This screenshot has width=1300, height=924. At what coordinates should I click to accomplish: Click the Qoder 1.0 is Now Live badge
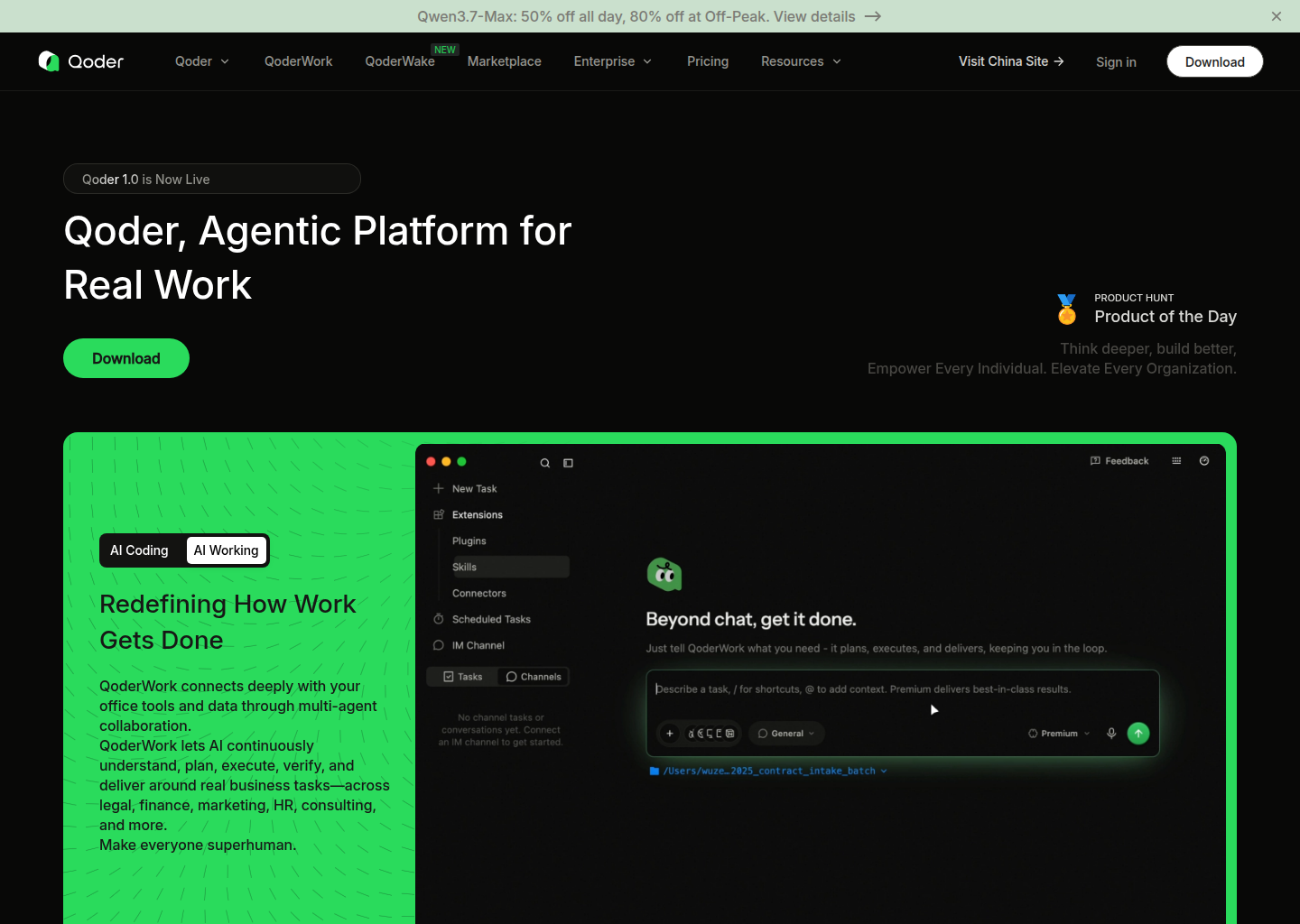[x=212, y=179]
